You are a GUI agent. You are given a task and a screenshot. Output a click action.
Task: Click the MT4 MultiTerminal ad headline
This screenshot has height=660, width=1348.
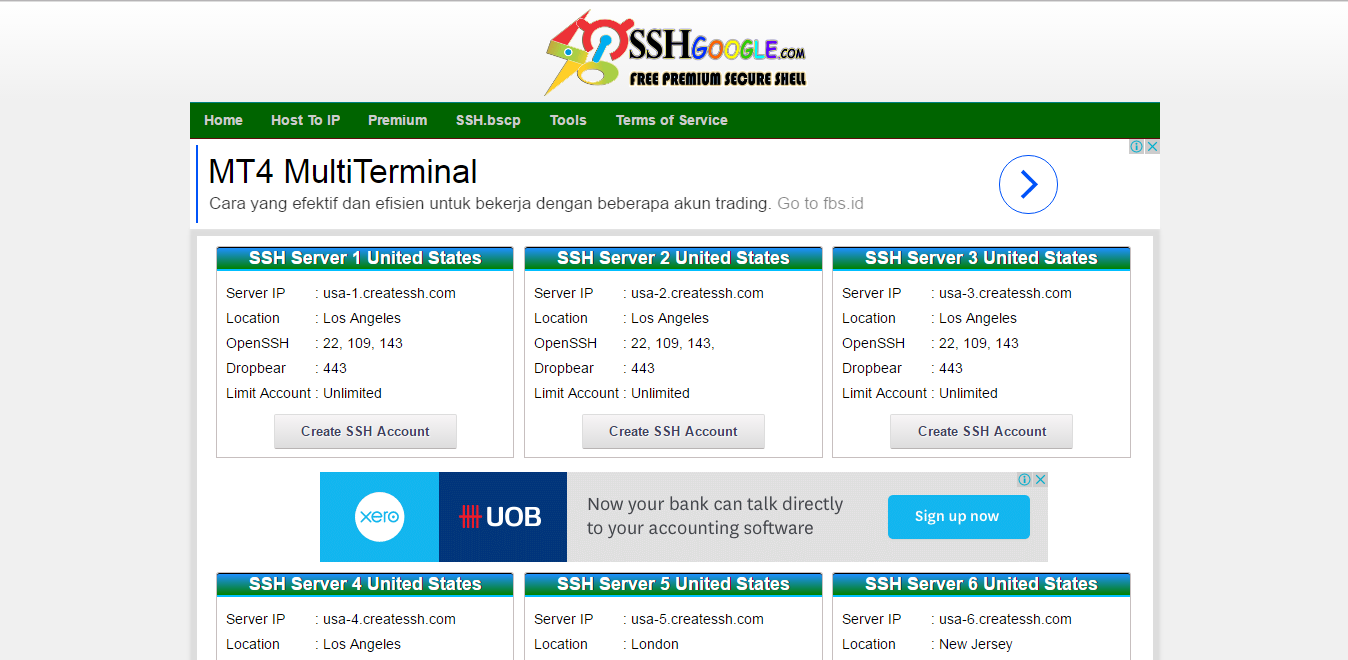(343, 172)
